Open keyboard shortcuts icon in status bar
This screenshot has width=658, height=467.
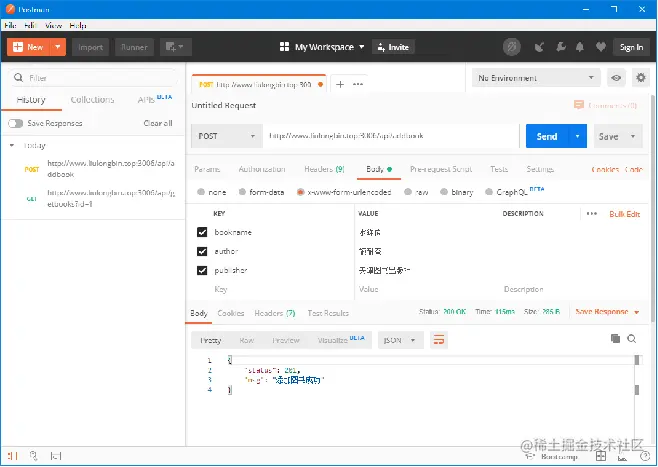[x=622, y=458]
